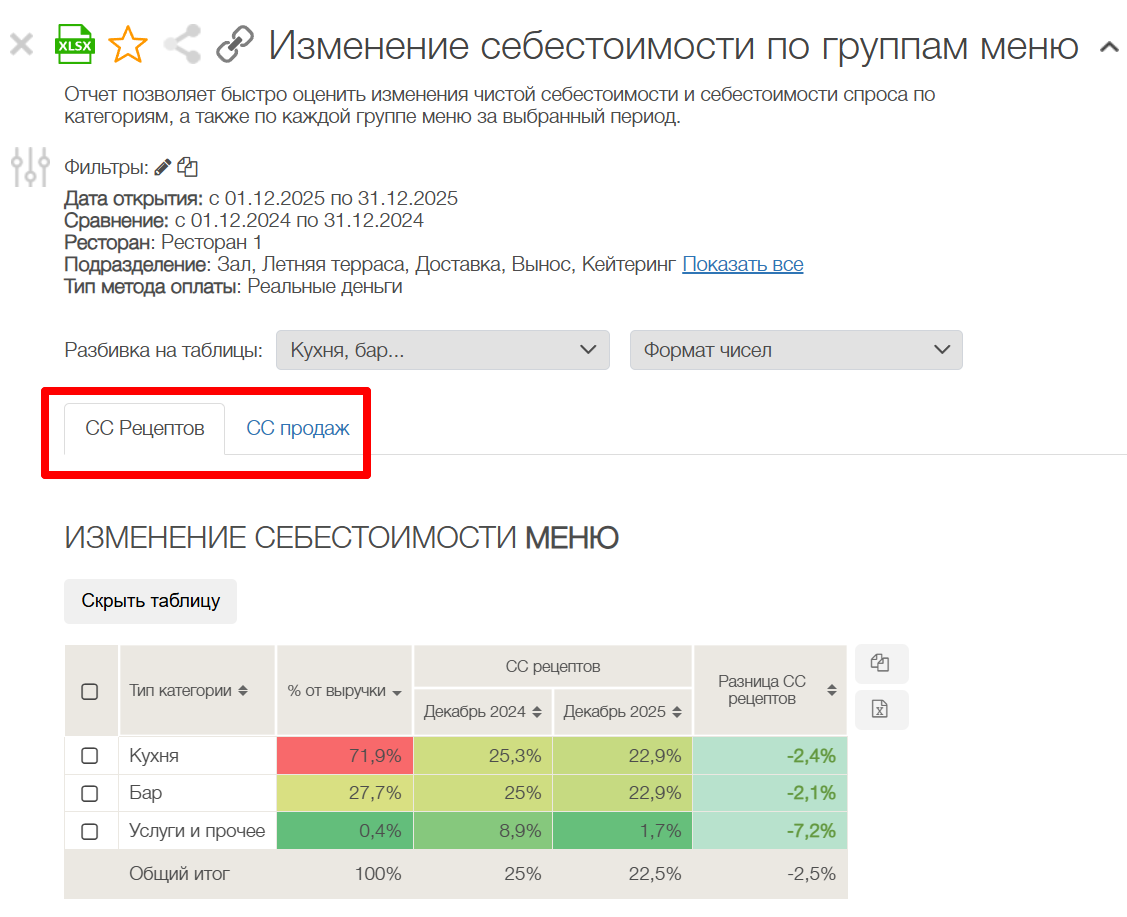1127x917 pixels.
Task: Select the СС Рецептов tab
Action: coord(145,428)
